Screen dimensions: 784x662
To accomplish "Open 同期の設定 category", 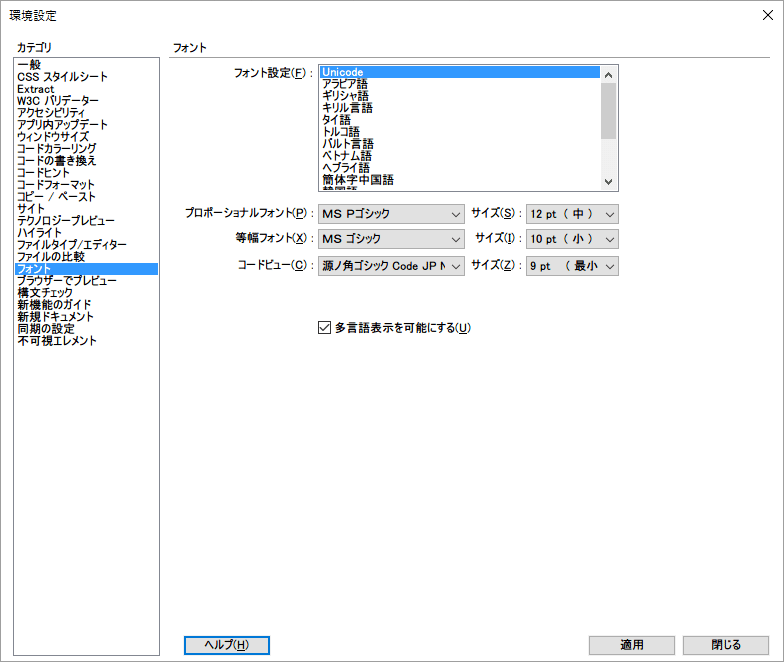I will click(86, 328).
